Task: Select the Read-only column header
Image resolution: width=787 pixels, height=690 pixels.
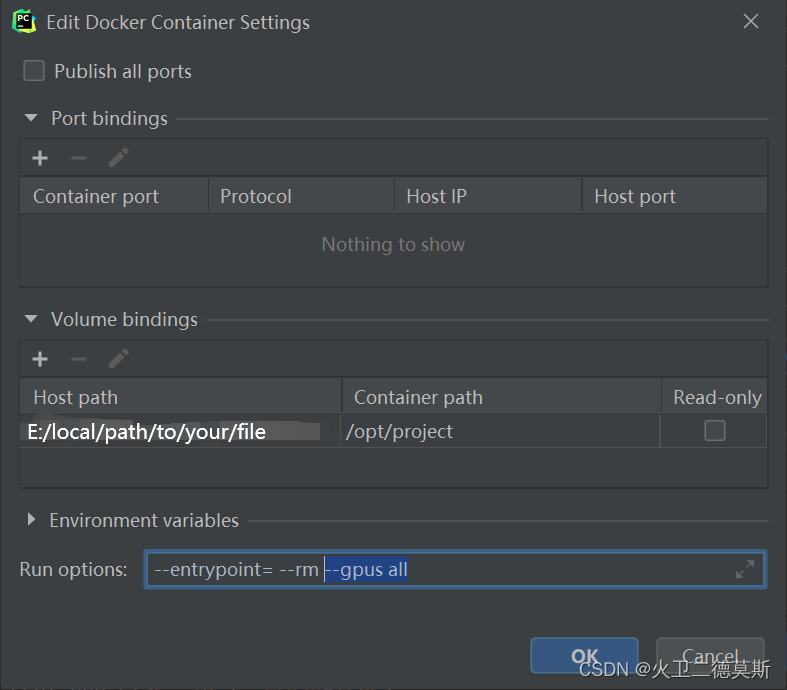Action: click(714, 397)
